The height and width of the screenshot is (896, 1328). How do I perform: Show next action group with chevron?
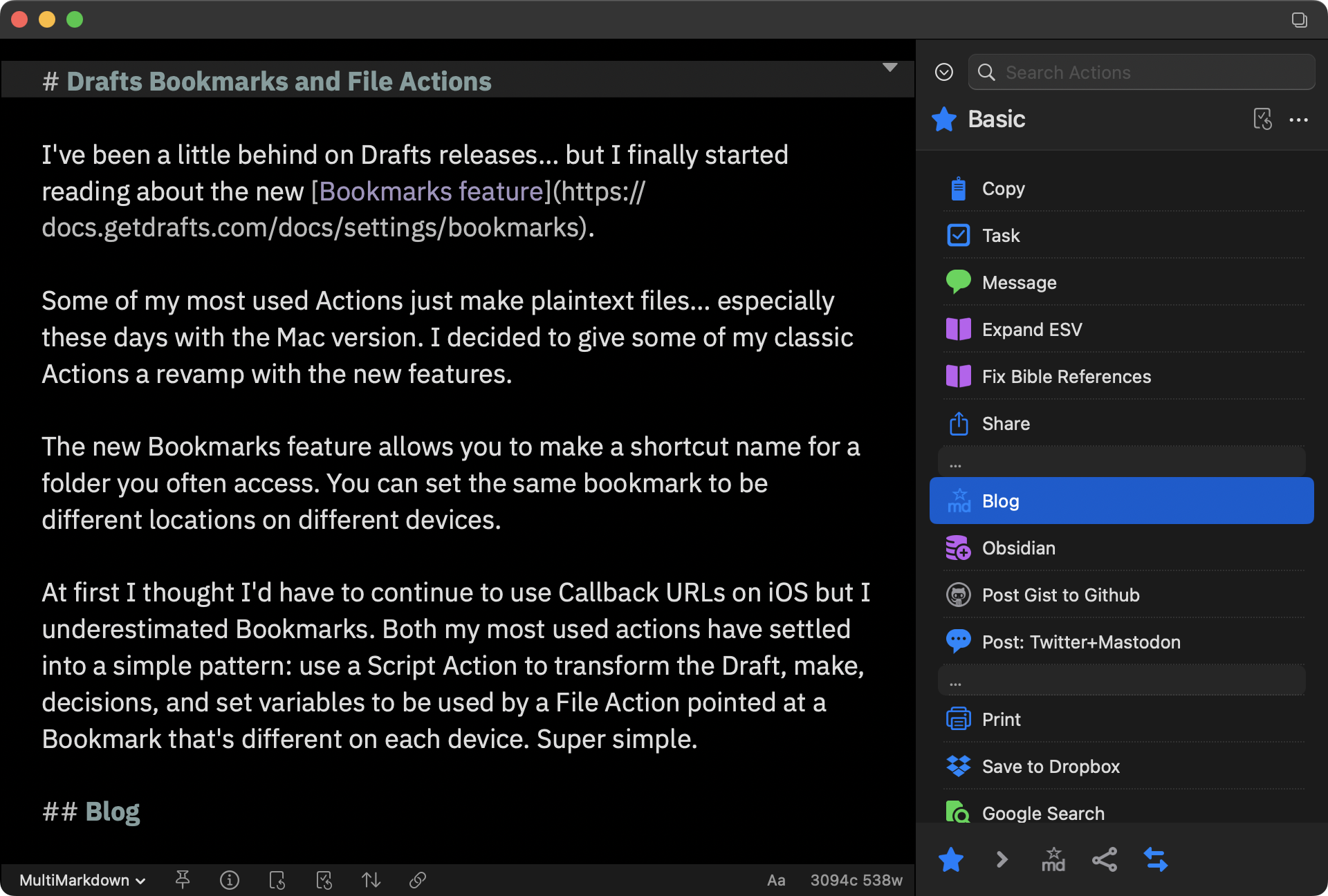click(x=1002, y=860)
